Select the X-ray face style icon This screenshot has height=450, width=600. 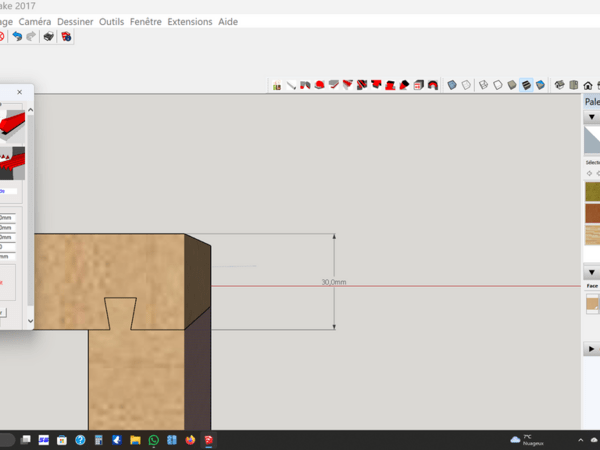pos(452,86)
